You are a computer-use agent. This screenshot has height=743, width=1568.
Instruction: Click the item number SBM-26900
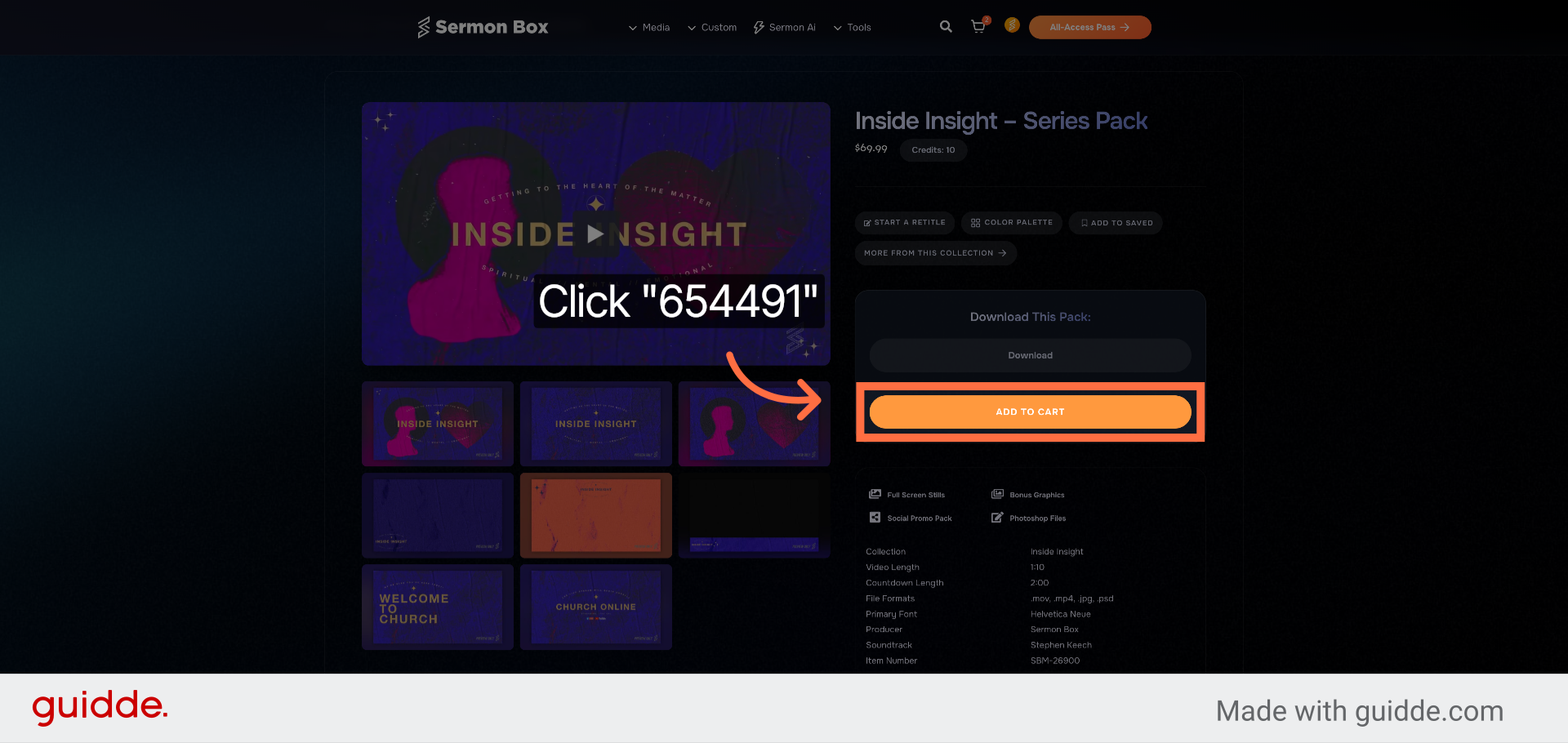1055,661
